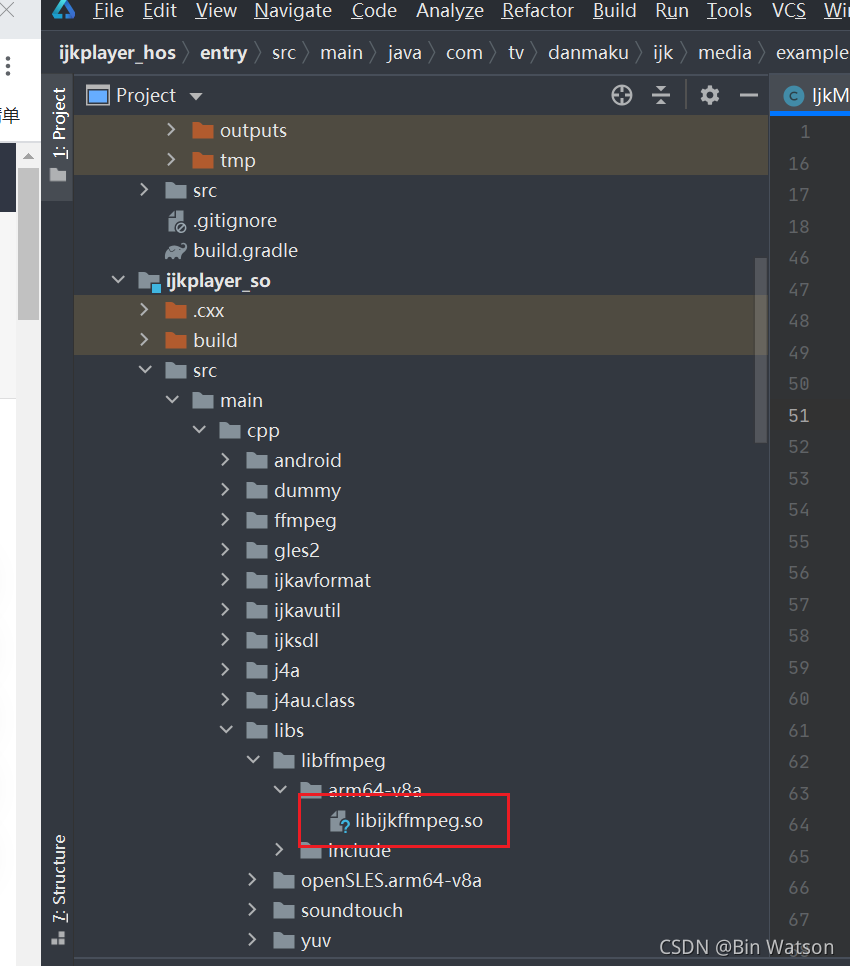Expand the .cxx folder
Viewport: 850px width, 966px height.
[144, 309]
